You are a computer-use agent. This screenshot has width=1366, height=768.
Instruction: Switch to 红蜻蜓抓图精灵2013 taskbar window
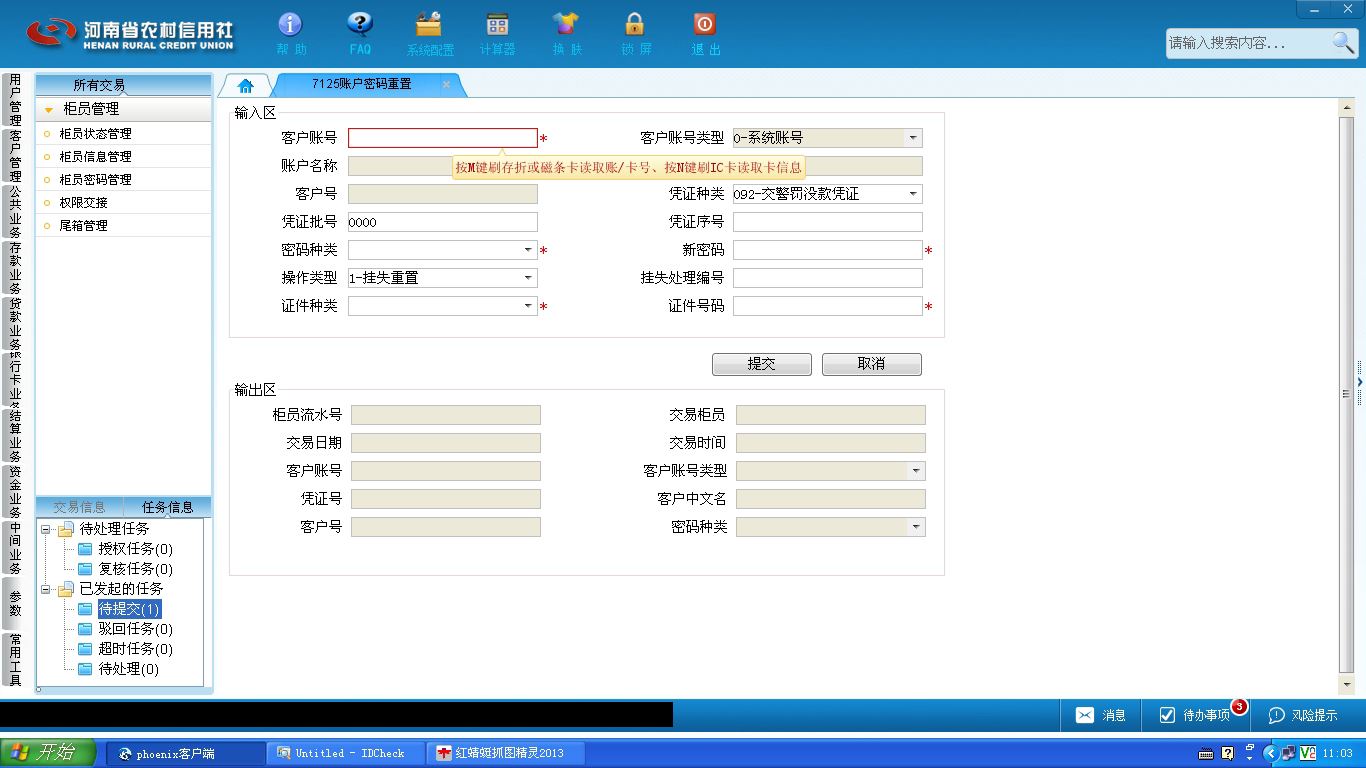click(x=506, y=753)
